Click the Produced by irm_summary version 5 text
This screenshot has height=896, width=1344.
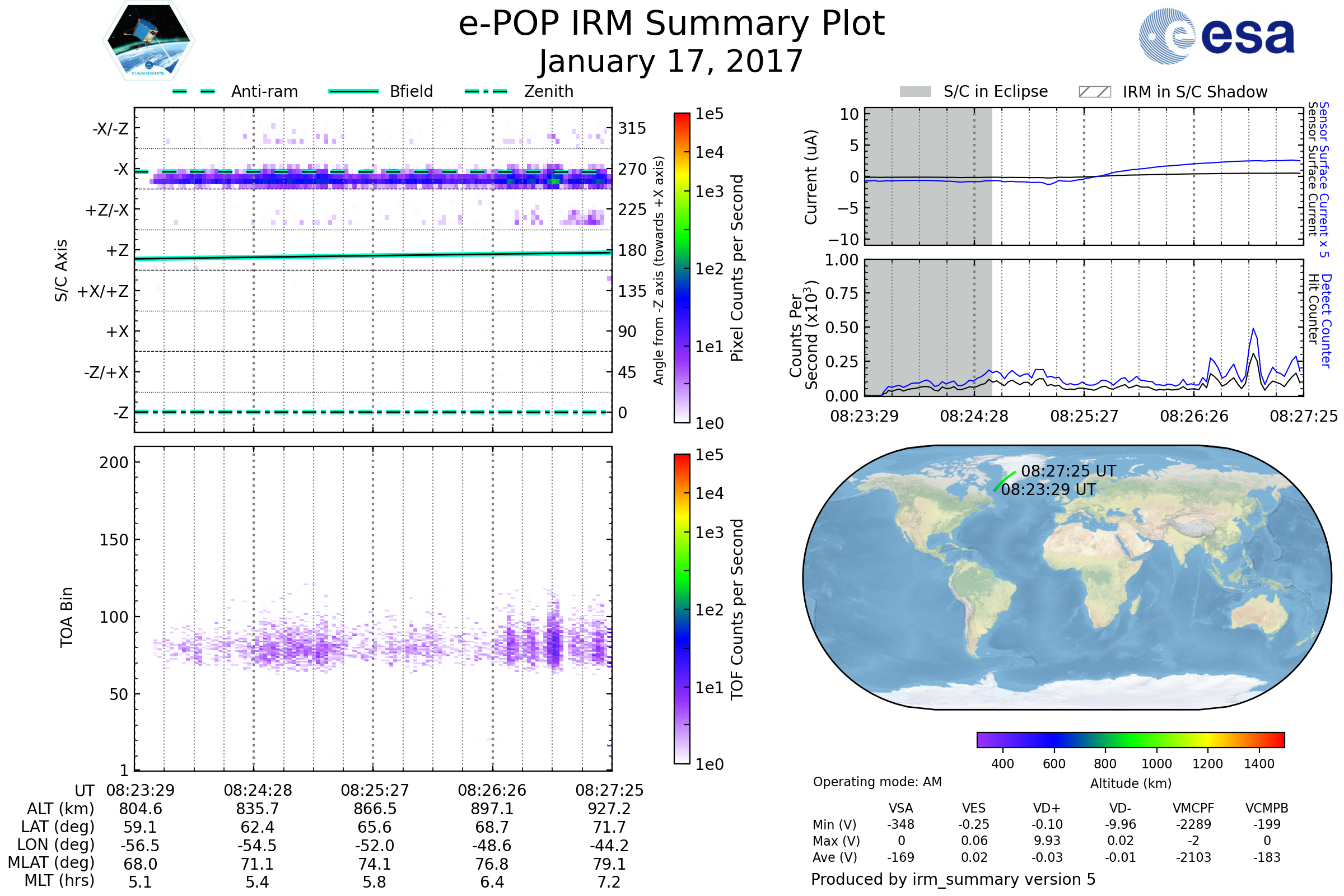tap(953, 879)
